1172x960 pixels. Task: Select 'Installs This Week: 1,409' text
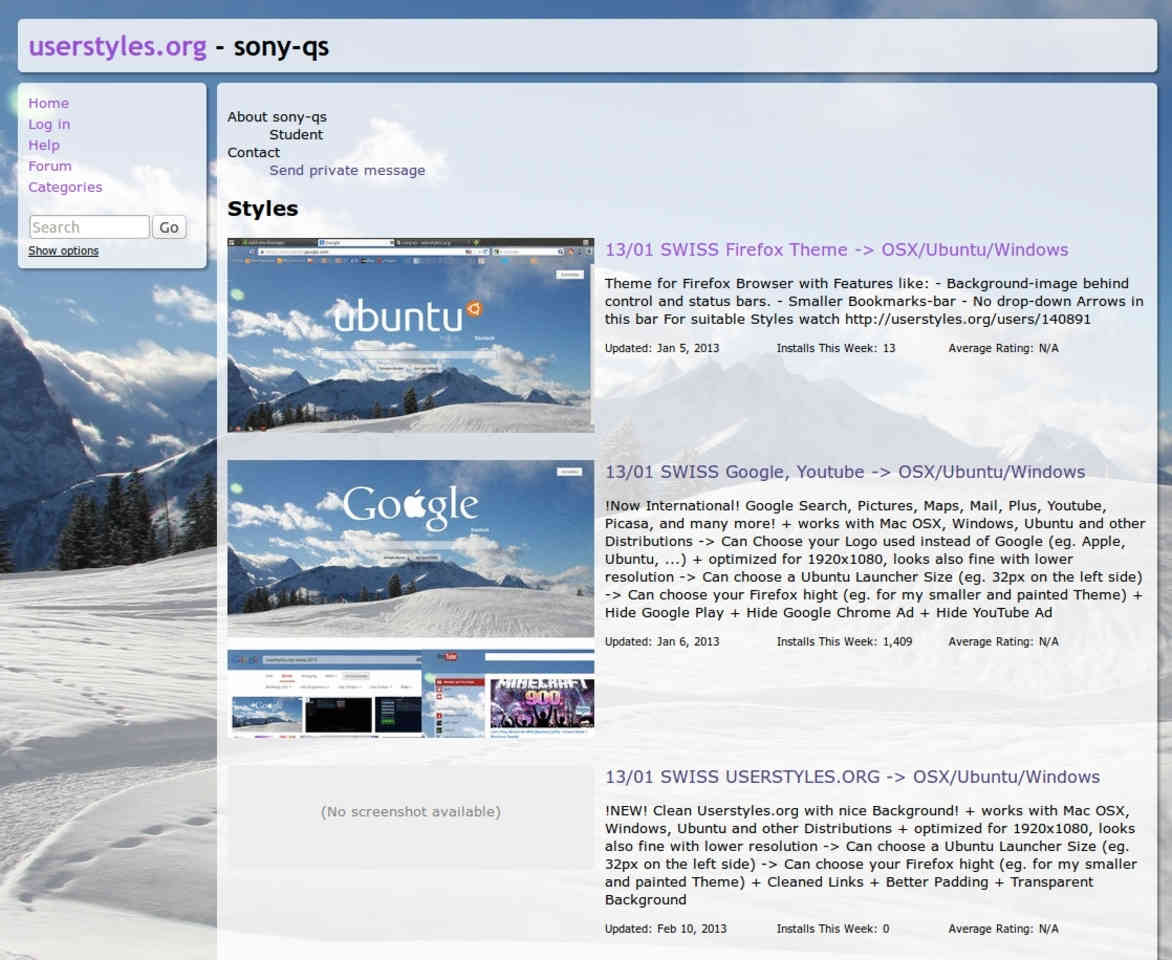point(844,641)
